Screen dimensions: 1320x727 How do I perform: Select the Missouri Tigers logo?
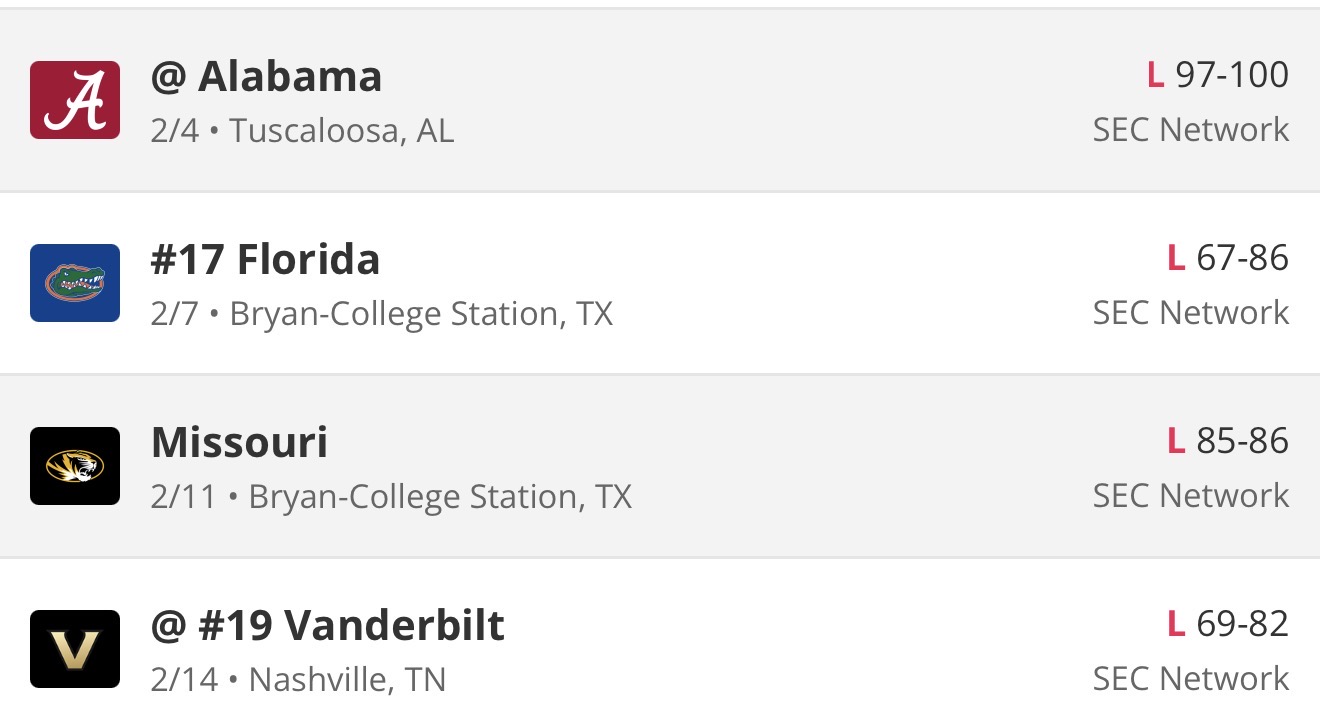[75, 466]
